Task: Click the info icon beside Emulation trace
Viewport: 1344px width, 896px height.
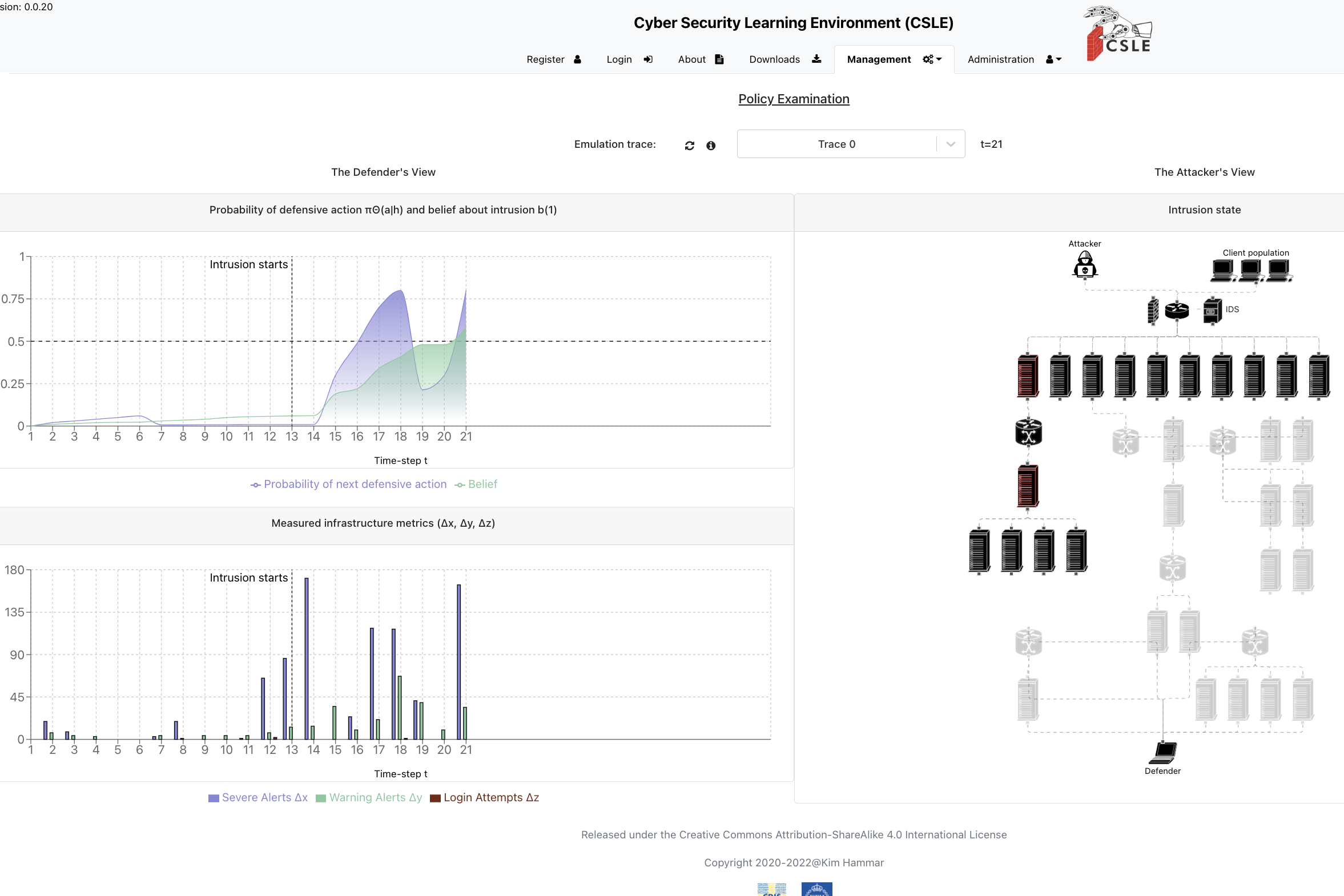Action: 711,146
